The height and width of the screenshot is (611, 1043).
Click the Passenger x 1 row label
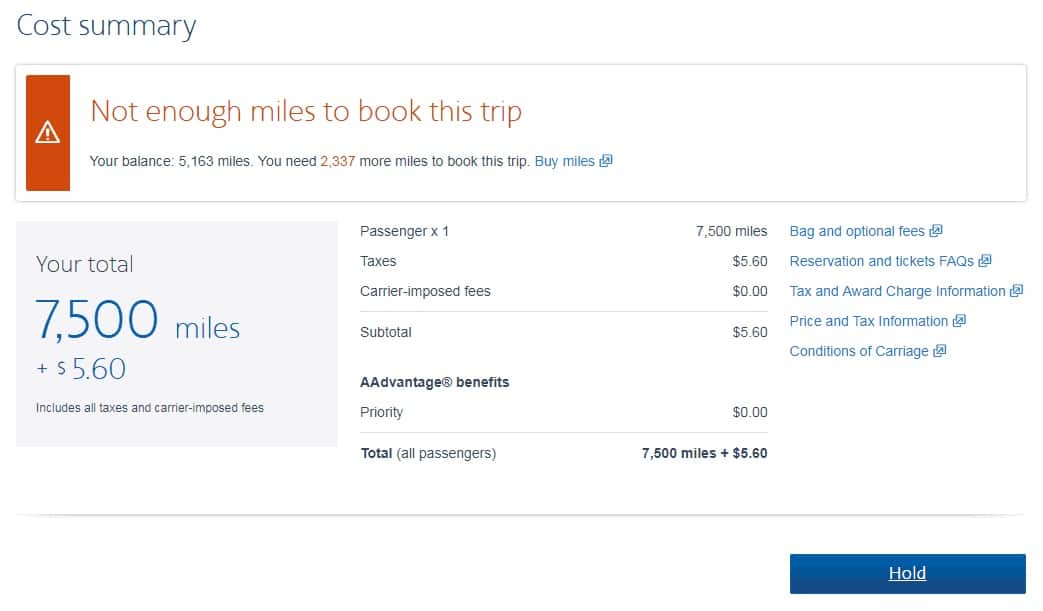(x=404, y=231)
